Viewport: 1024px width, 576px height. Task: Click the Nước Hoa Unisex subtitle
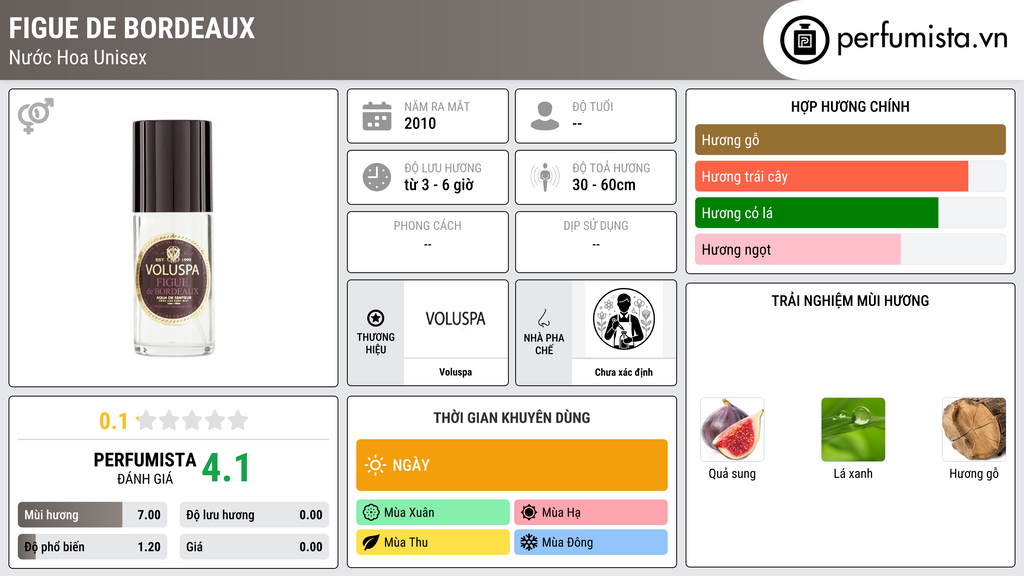click(x=78, y=57)
